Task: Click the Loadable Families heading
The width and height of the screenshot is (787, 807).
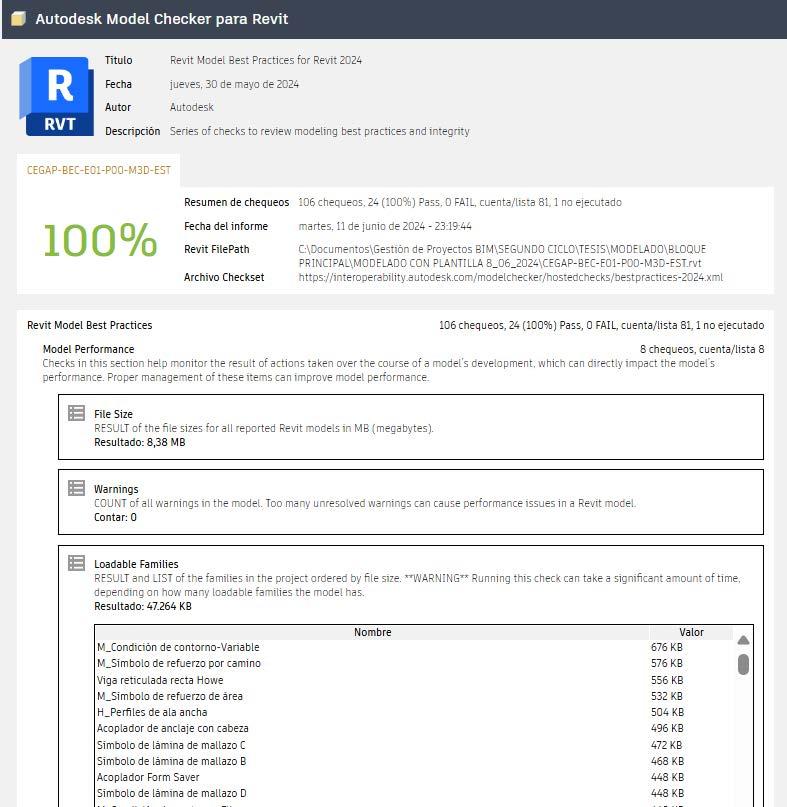Action: click(x=136, y=564)
